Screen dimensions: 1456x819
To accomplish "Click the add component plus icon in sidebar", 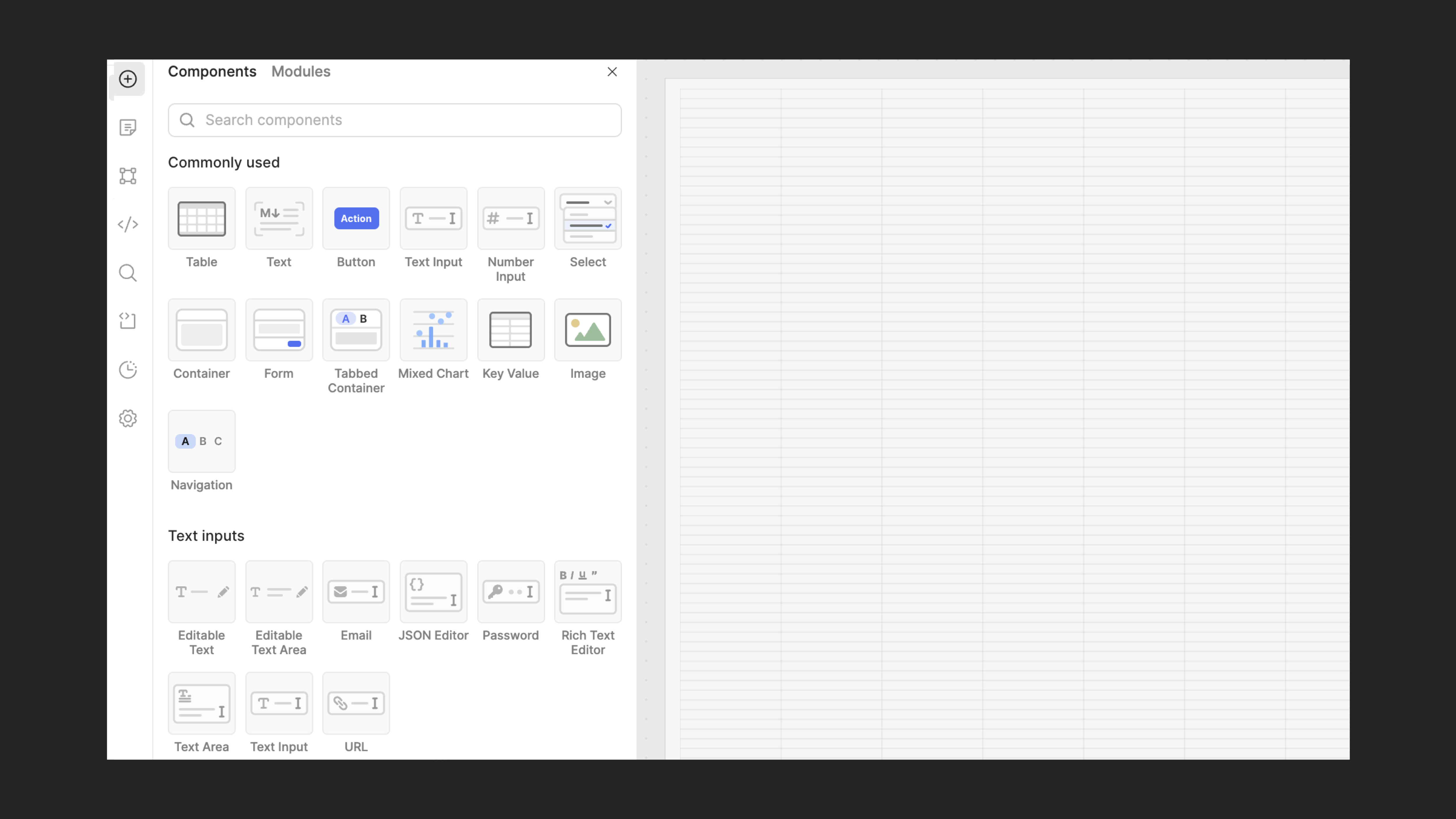I will tap(128, 79).
